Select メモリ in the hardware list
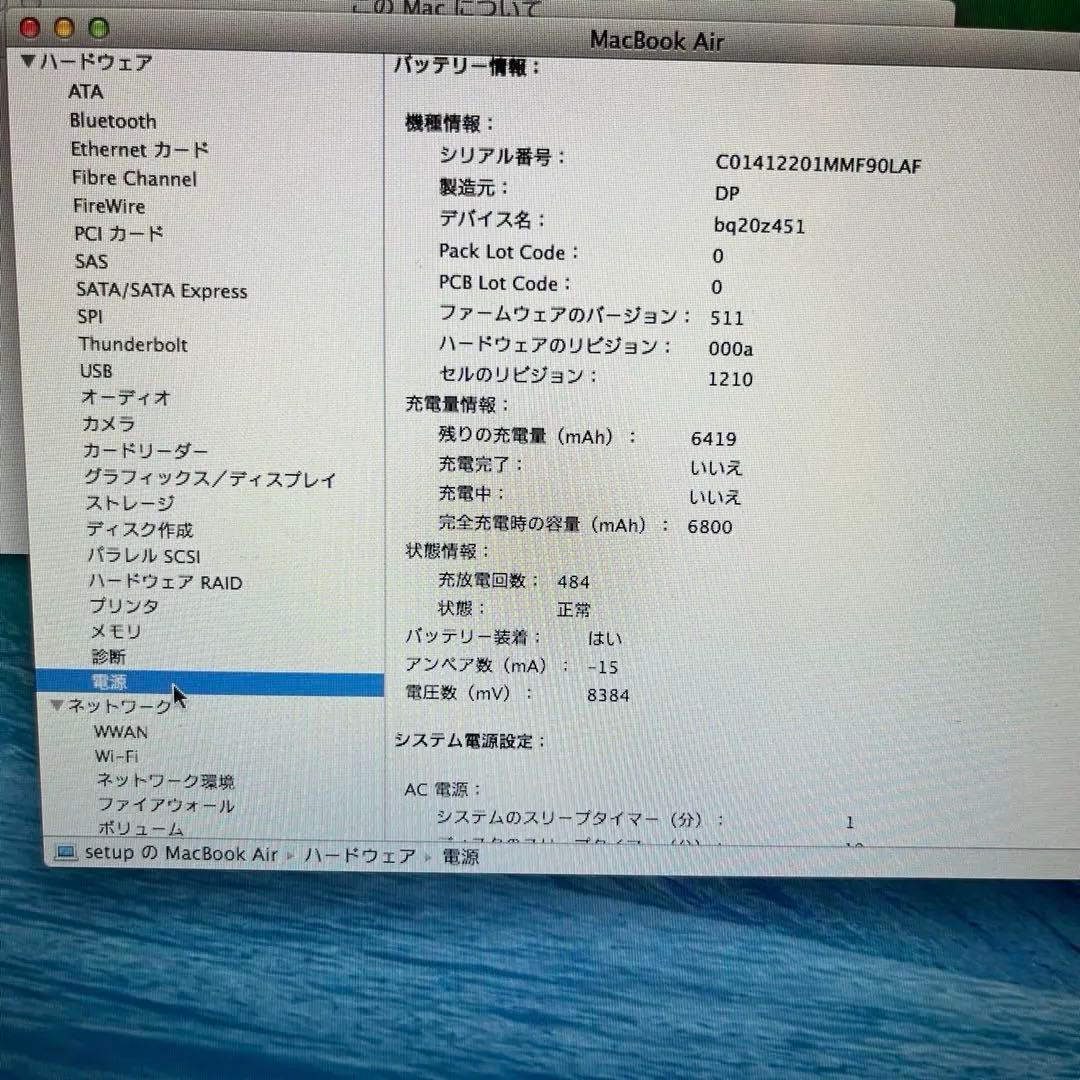 pos(115,631)
